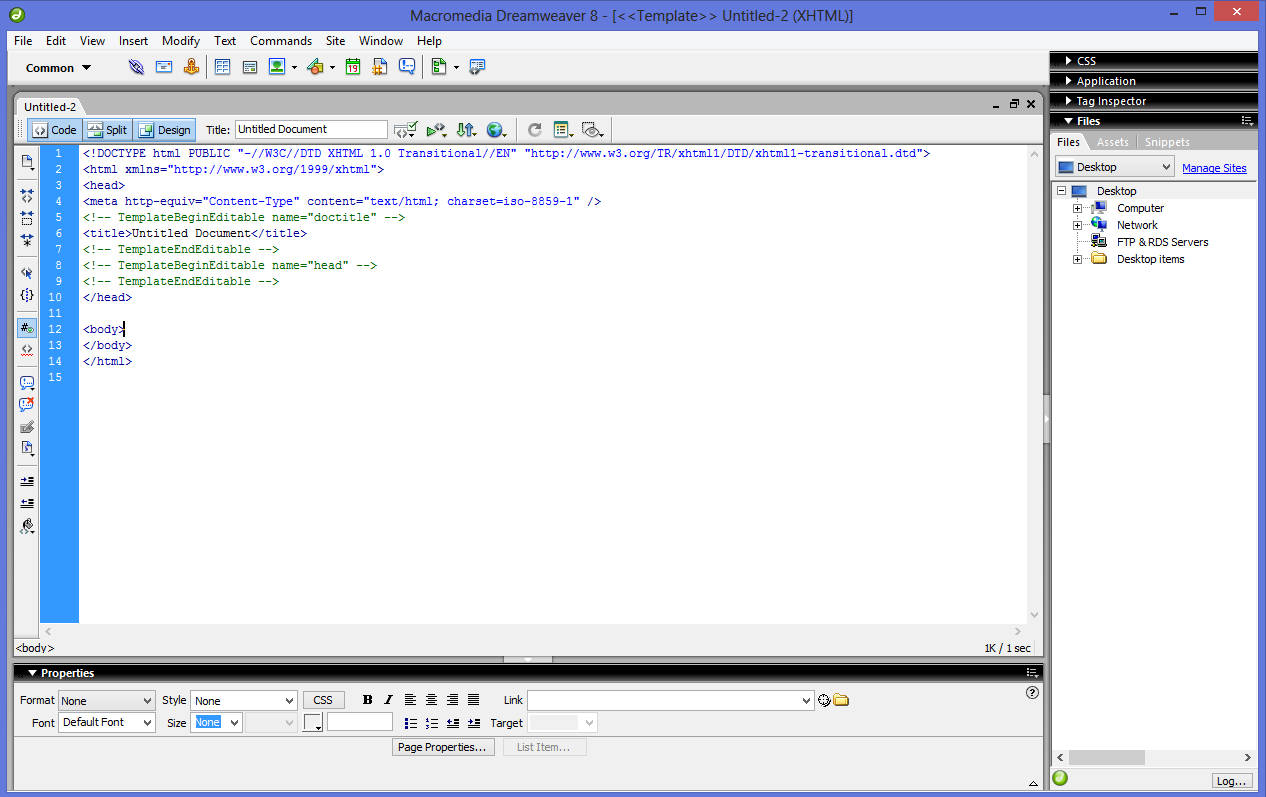Open the Manage Sites link
Screen dimensions: 1266x797
1214,168
